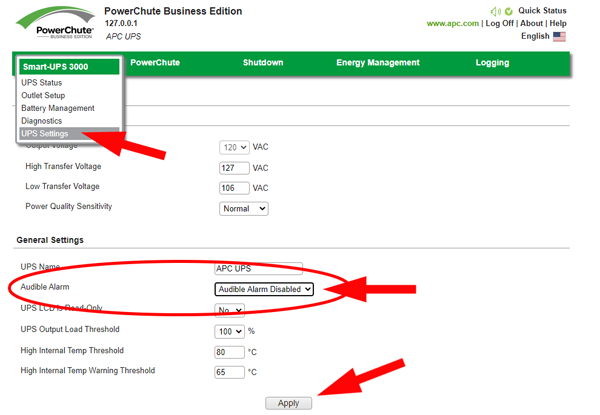Open the Logging menu tab
The width and height of the screenshot is (600, 415).
[x=492, y=63]
